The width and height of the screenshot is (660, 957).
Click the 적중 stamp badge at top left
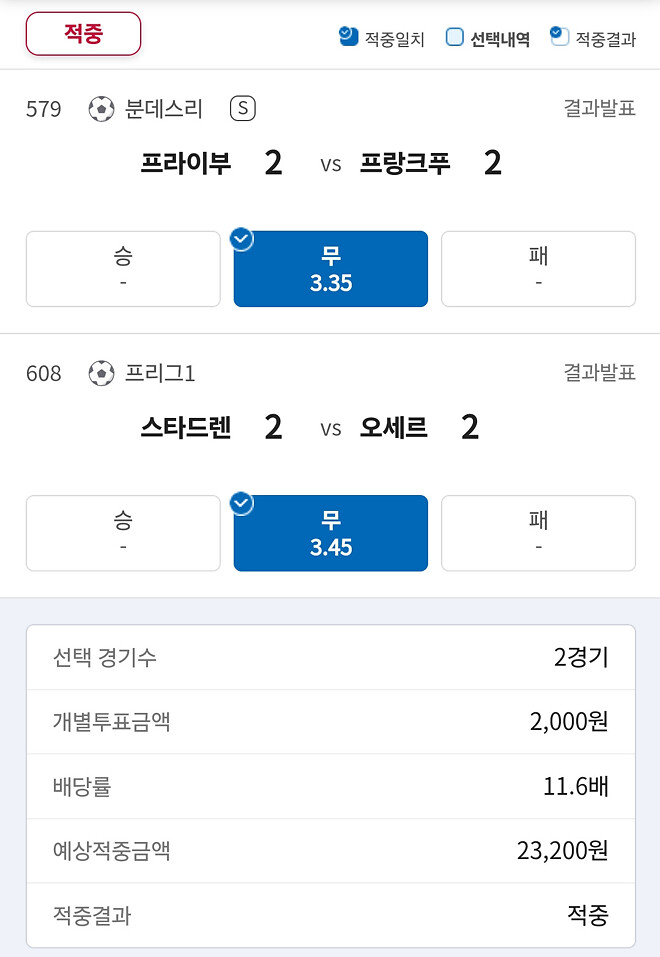coord(83,33)
